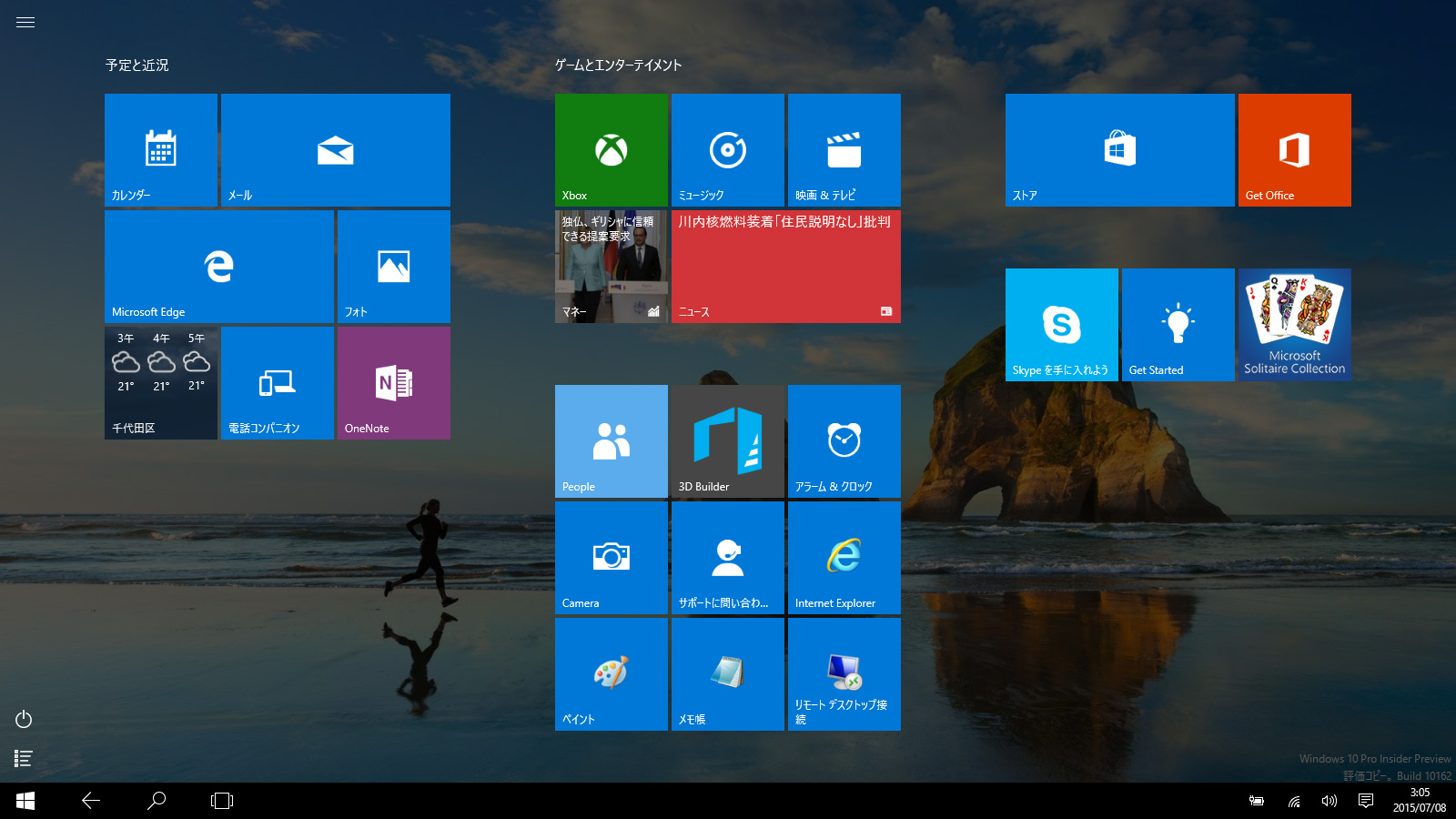
Task: Open Task View on the taskbar
Action: pyautogui.click(x=222, y=801)
